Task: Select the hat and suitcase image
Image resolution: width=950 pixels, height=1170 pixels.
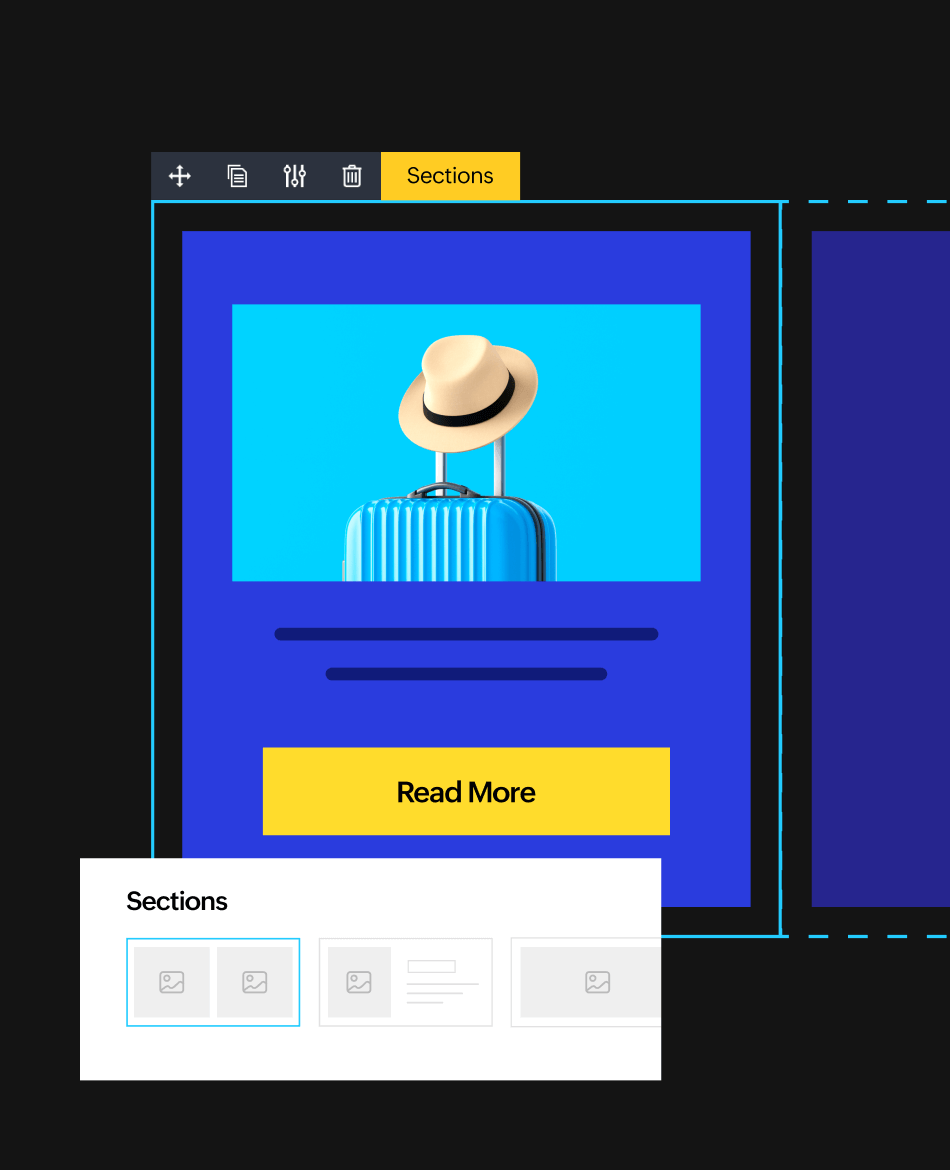Action: pyautogui.click(x=466, y=442)
